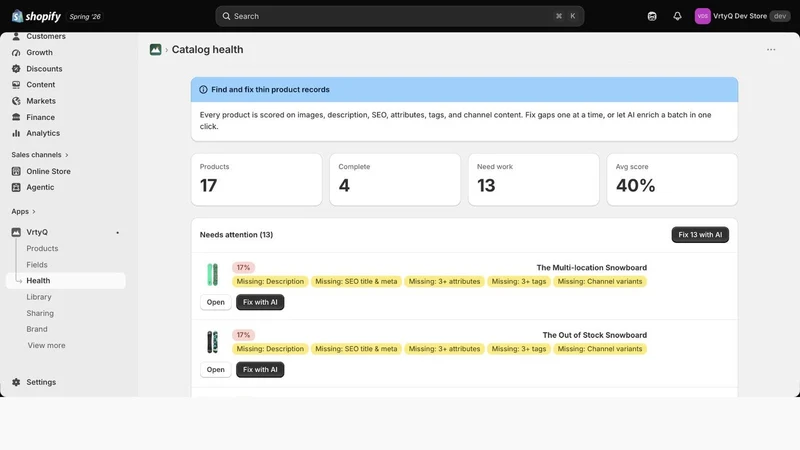Fix The Multi-location Snowboard with AI

[260, 302]
